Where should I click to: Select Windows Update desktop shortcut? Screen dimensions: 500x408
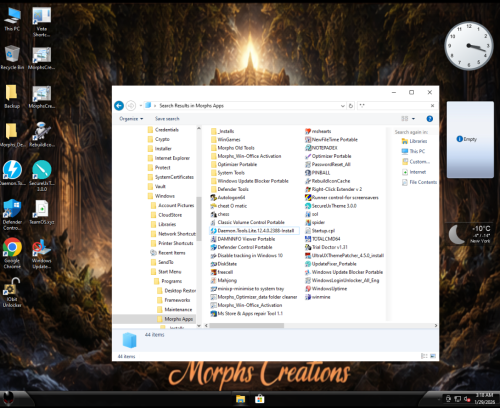coord(42,254)
